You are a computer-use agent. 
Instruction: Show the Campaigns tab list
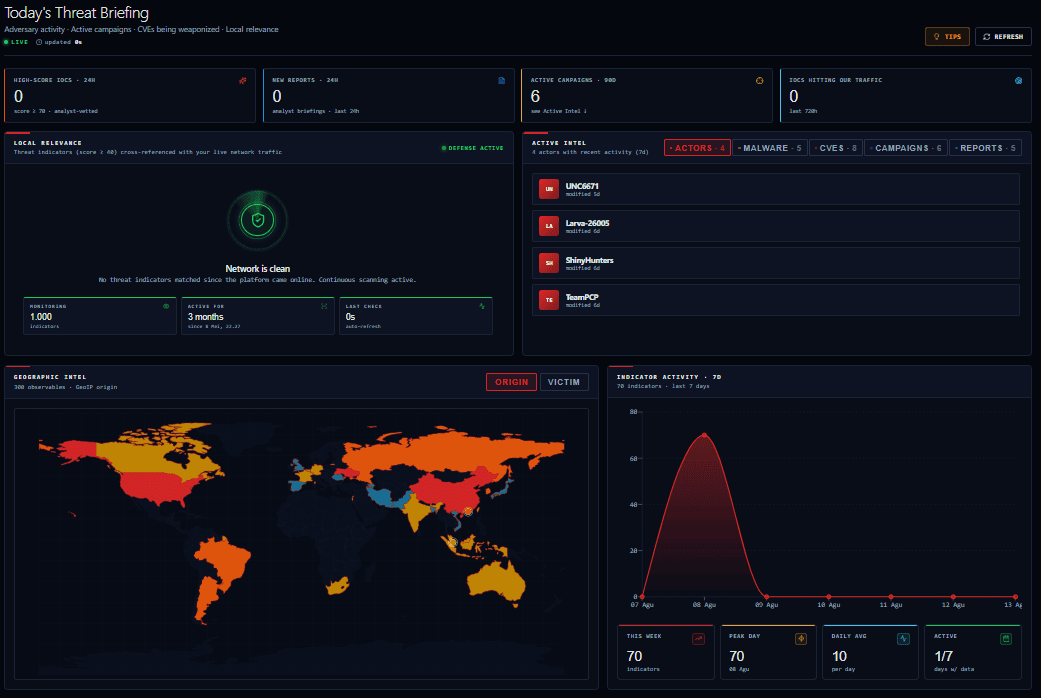(x=906, y=148)
